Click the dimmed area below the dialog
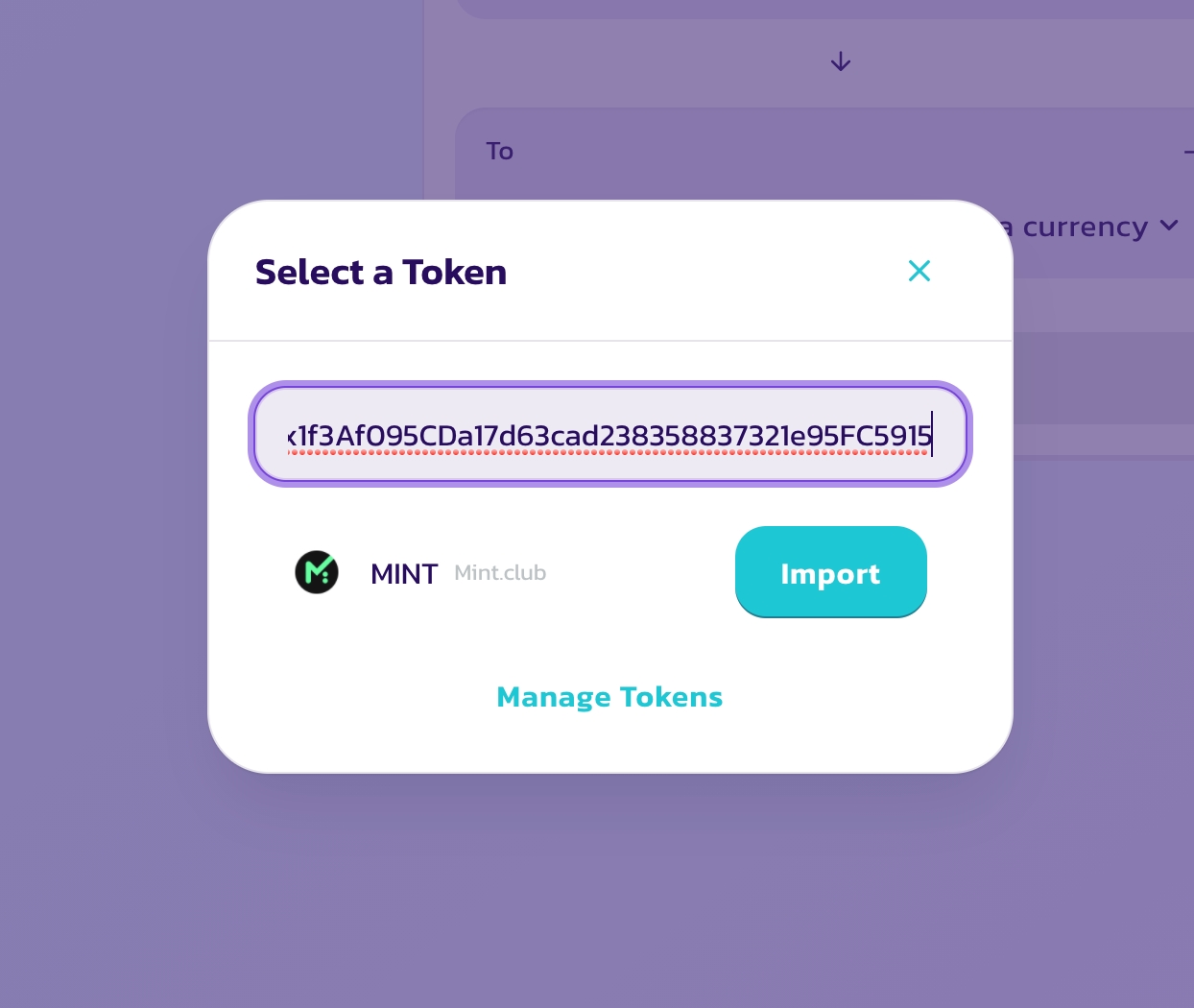Screen dimensions: 1194x1008 click(x=609, y=893)
